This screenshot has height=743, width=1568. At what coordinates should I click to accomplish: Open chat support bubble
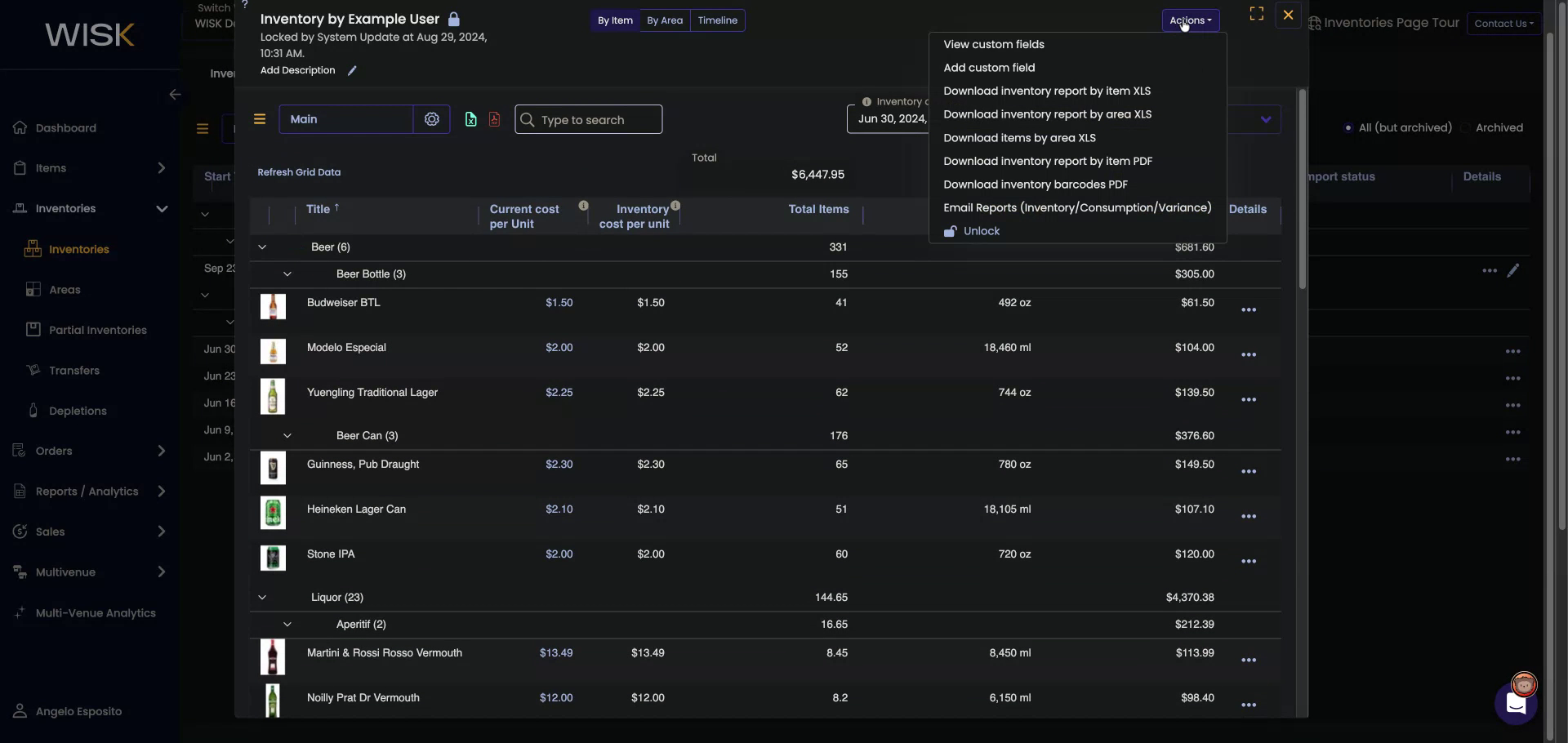1516,705
